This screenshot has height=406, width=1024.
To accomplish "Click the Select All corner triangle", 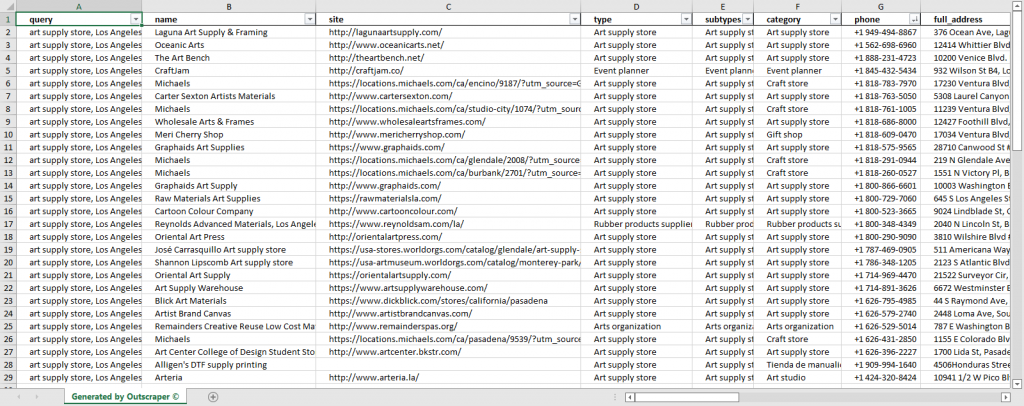I will (8, 6).
